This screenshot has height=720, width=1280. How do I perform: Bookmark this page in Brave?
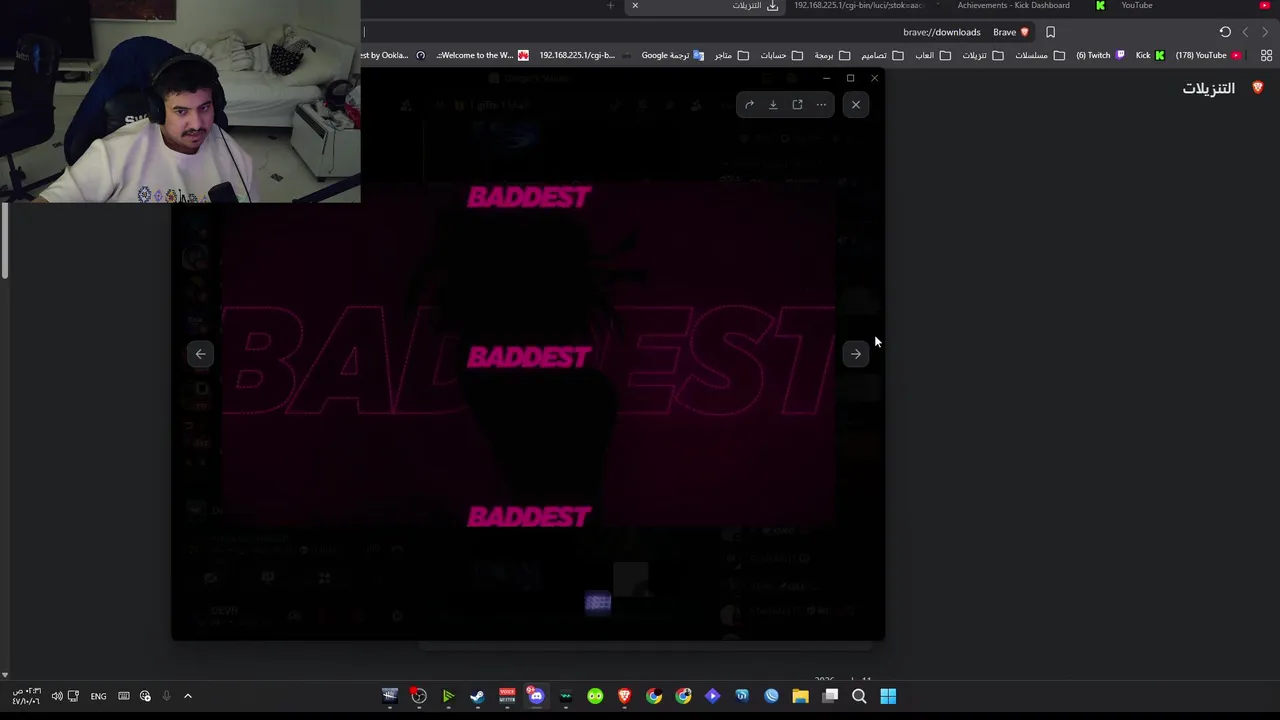point(1050,32)
